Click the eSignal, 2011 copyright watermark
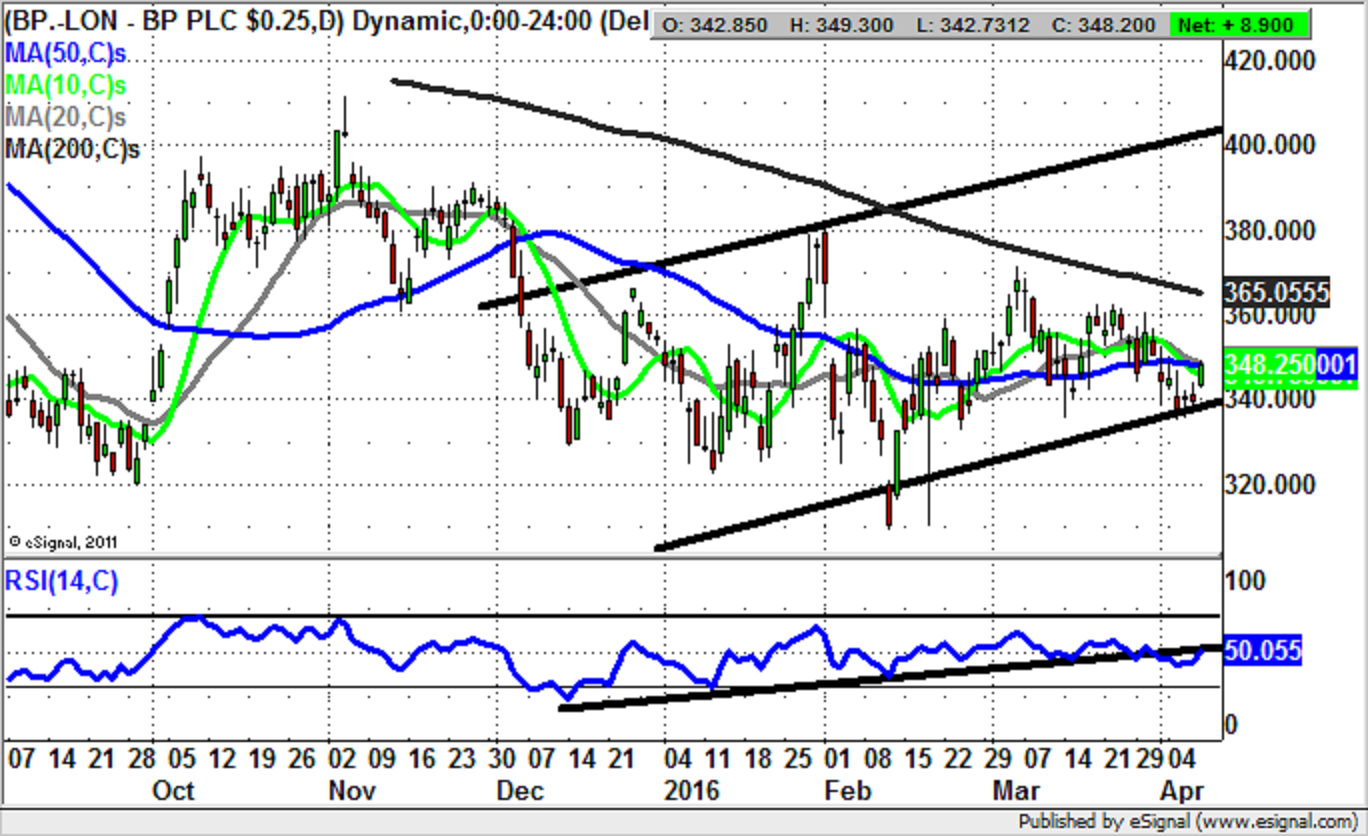Screen dimensions: 1368x836 64,541
